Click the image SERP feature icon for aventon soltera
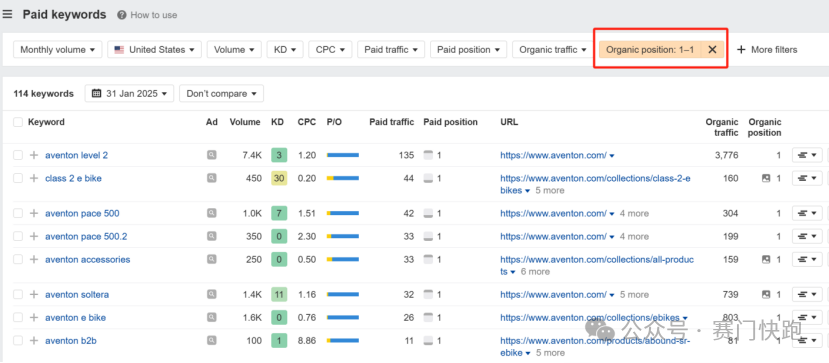The width and height of the screenshot is (829, 363). (766, 294)
